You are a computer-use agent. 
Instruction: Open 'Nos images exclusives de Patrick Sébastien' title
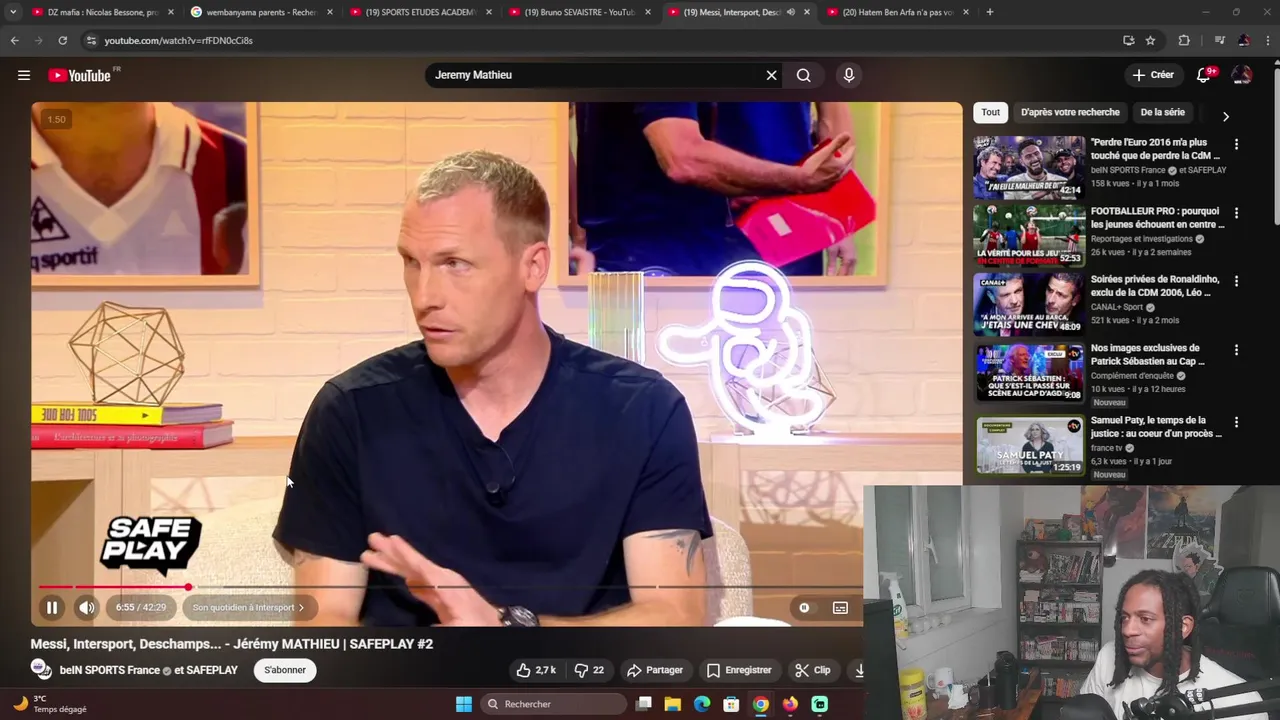click(x=1149, y=354)
